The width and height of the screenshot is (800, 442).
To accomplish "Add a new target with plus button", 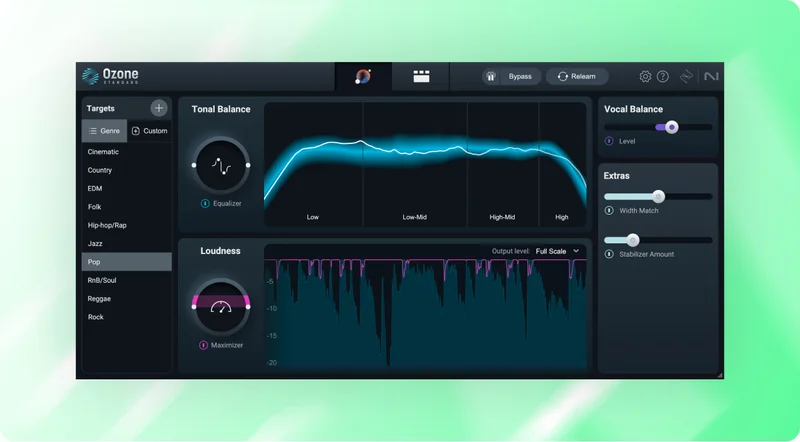I will [159, 108].
